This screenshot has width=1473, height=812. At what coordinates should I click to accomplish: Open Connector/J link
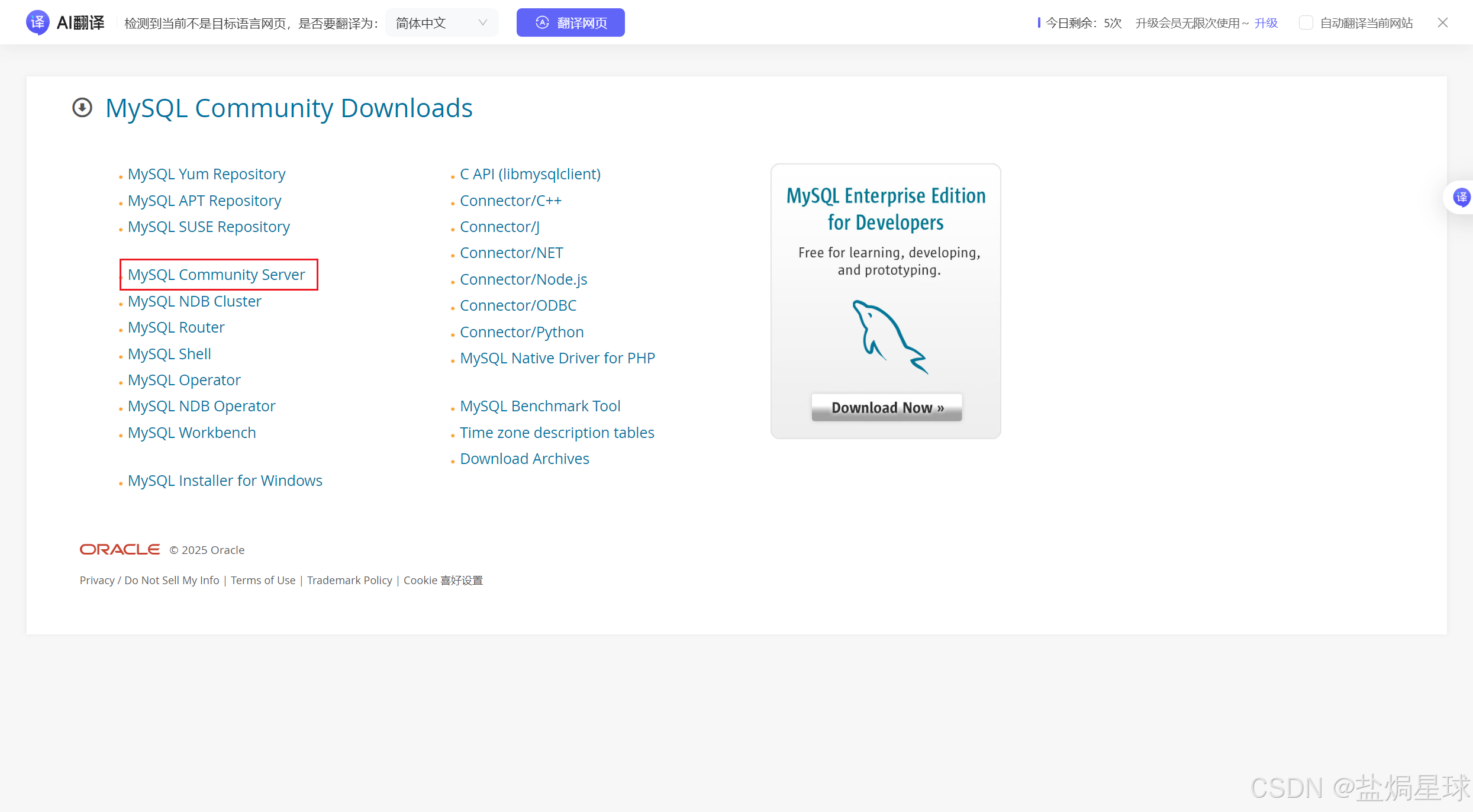(x=500, y=227)
